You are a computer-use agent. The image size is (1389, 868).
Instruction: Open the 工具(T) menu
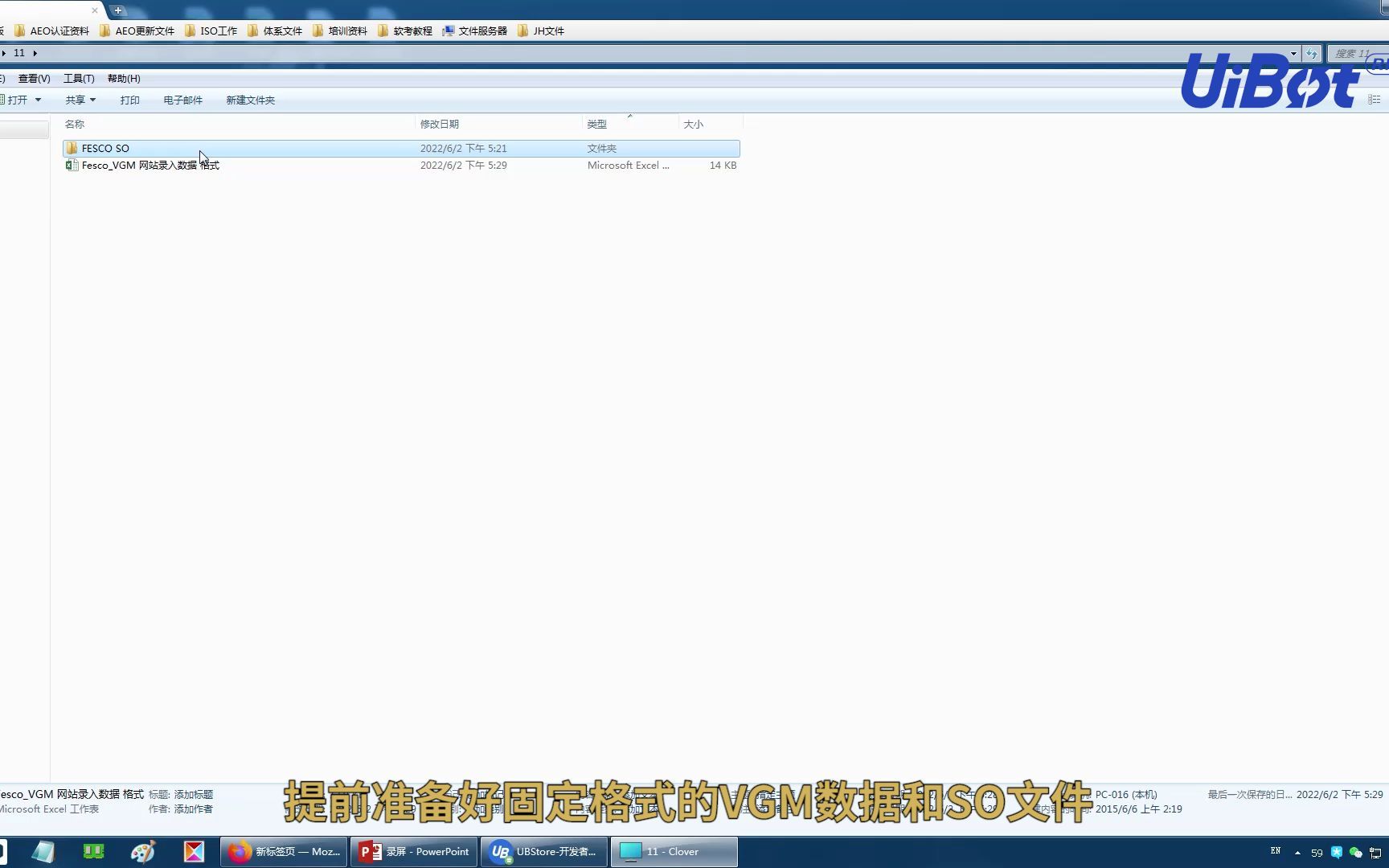(x=79, y=79)
